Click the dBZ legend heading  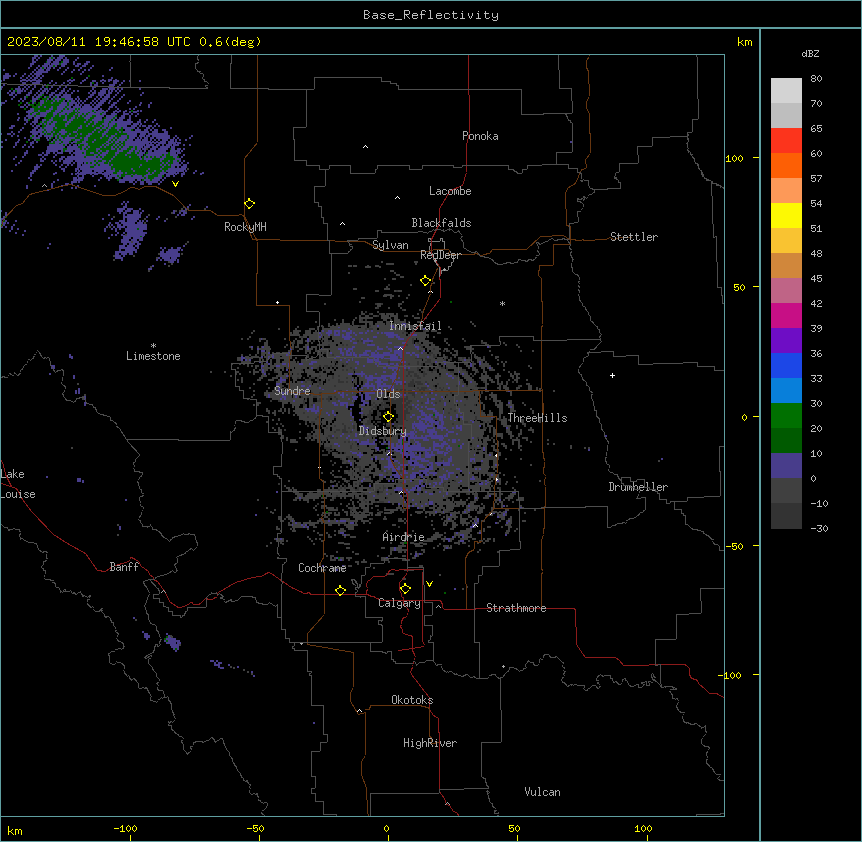pos(810,53)
